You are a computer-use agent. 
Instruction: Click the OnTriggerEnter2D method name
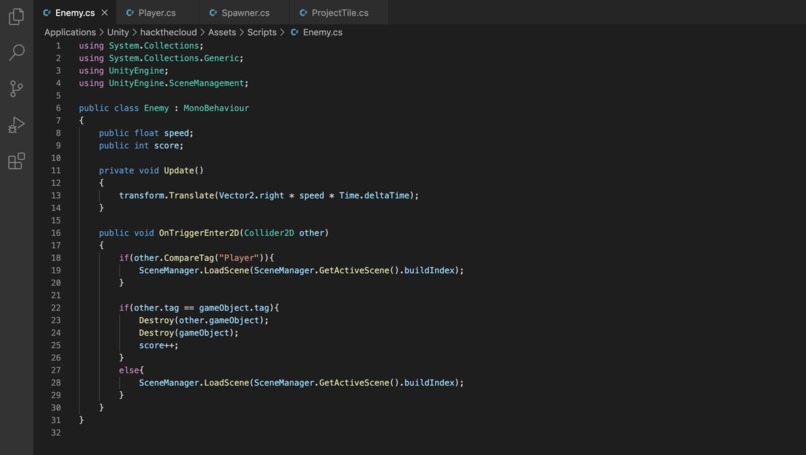click(199, 233)
